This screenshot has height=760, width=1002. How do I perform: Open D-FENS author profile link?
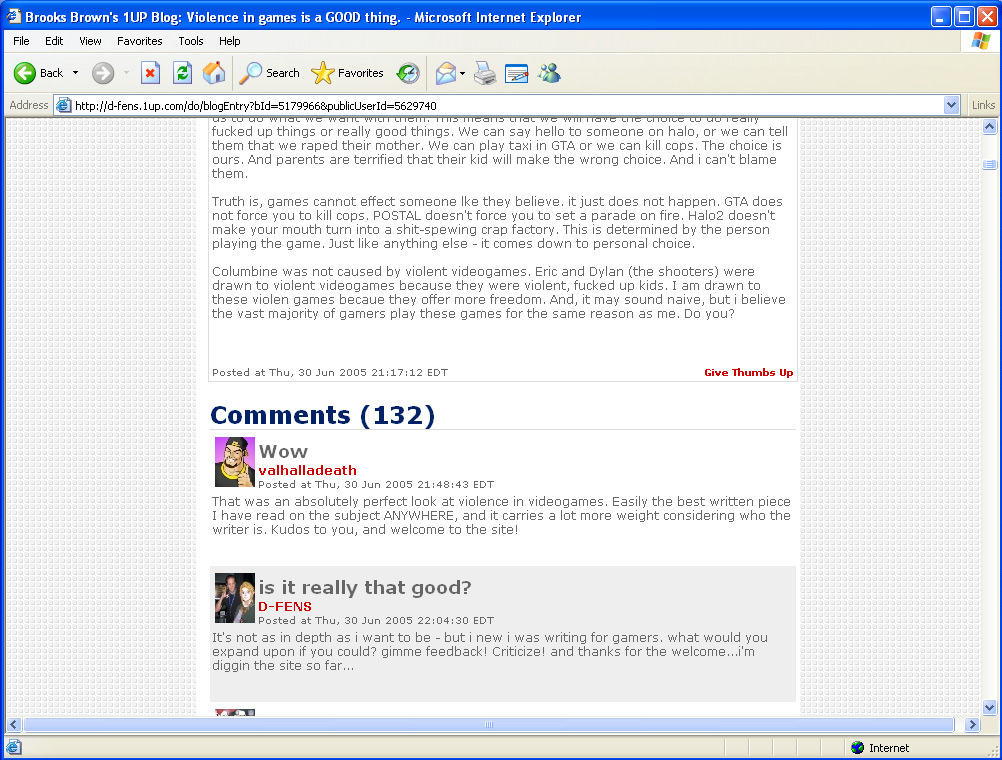[285, 606]
